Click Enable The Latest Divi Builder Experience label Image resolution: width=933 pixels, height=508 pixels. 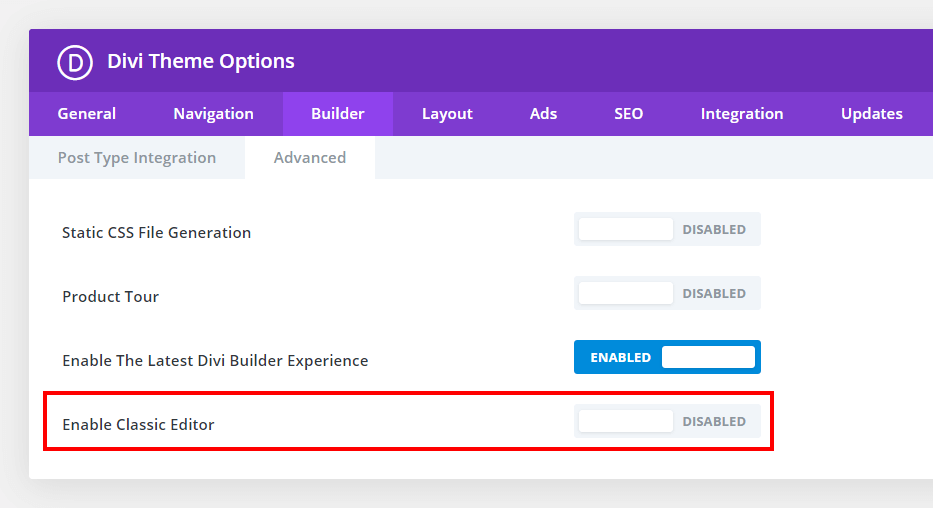click(x=215, y=361)
